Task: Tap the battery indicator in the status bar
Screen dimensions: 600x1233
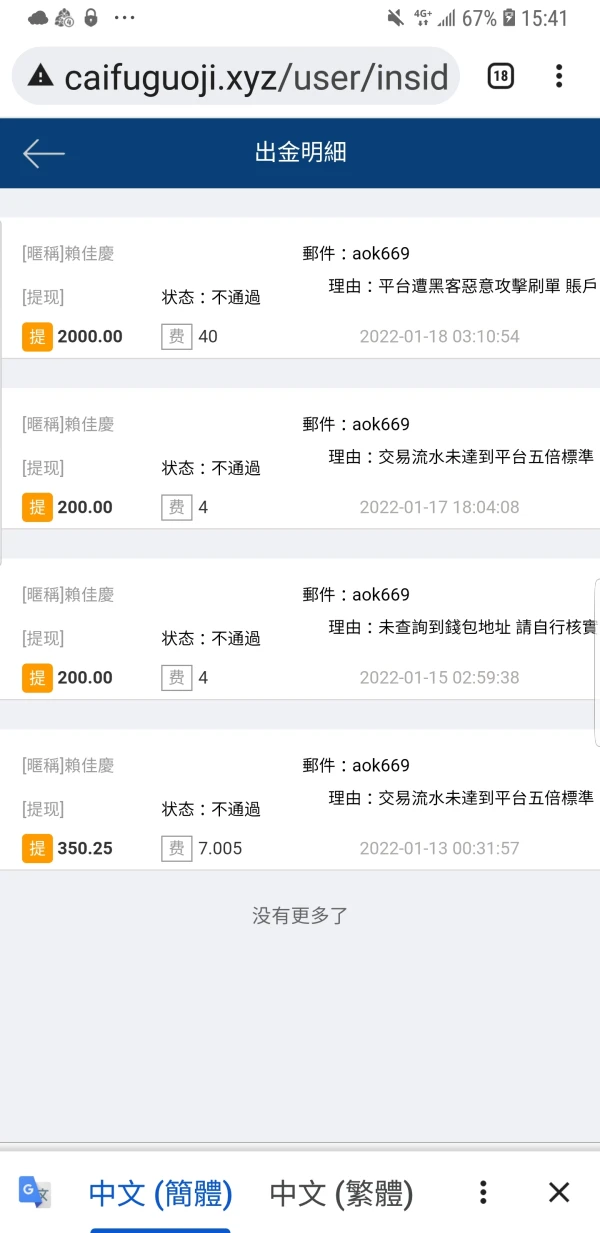Action: pos(508,18)
